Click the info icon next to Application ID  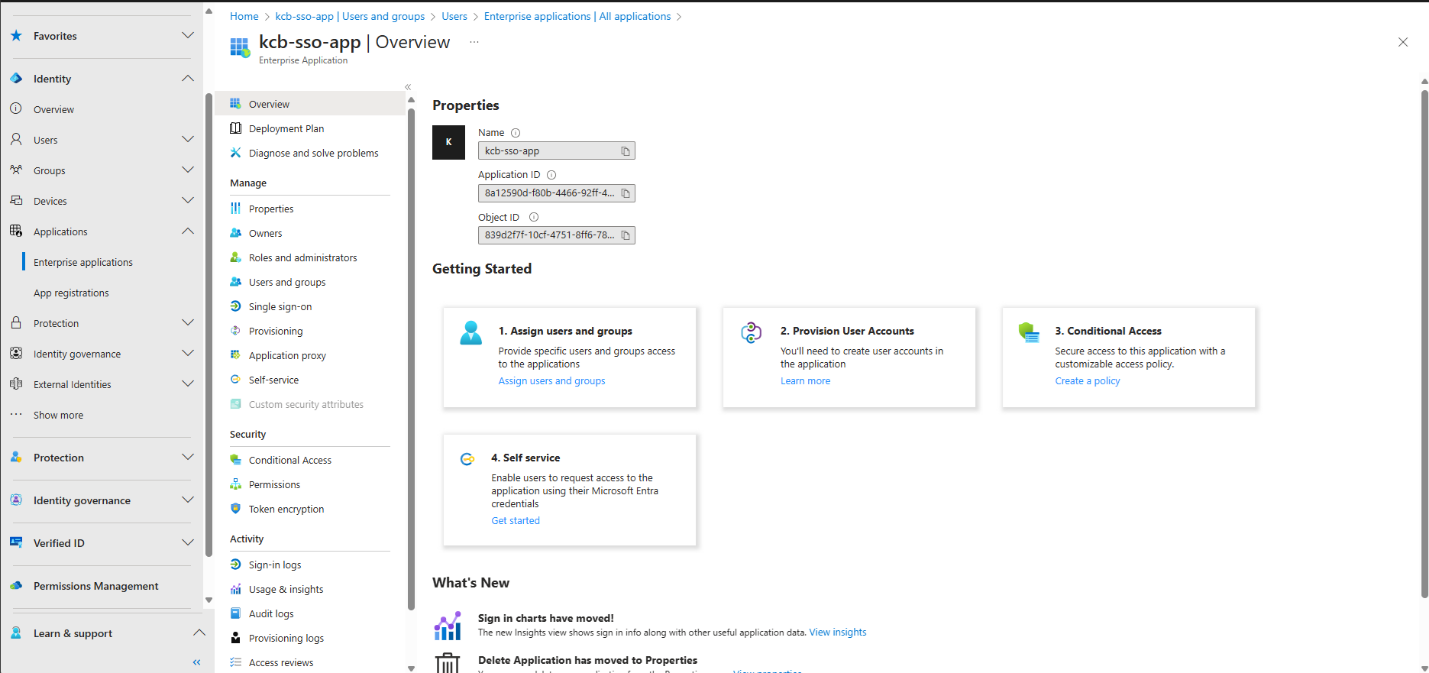(x=551, y=175)
